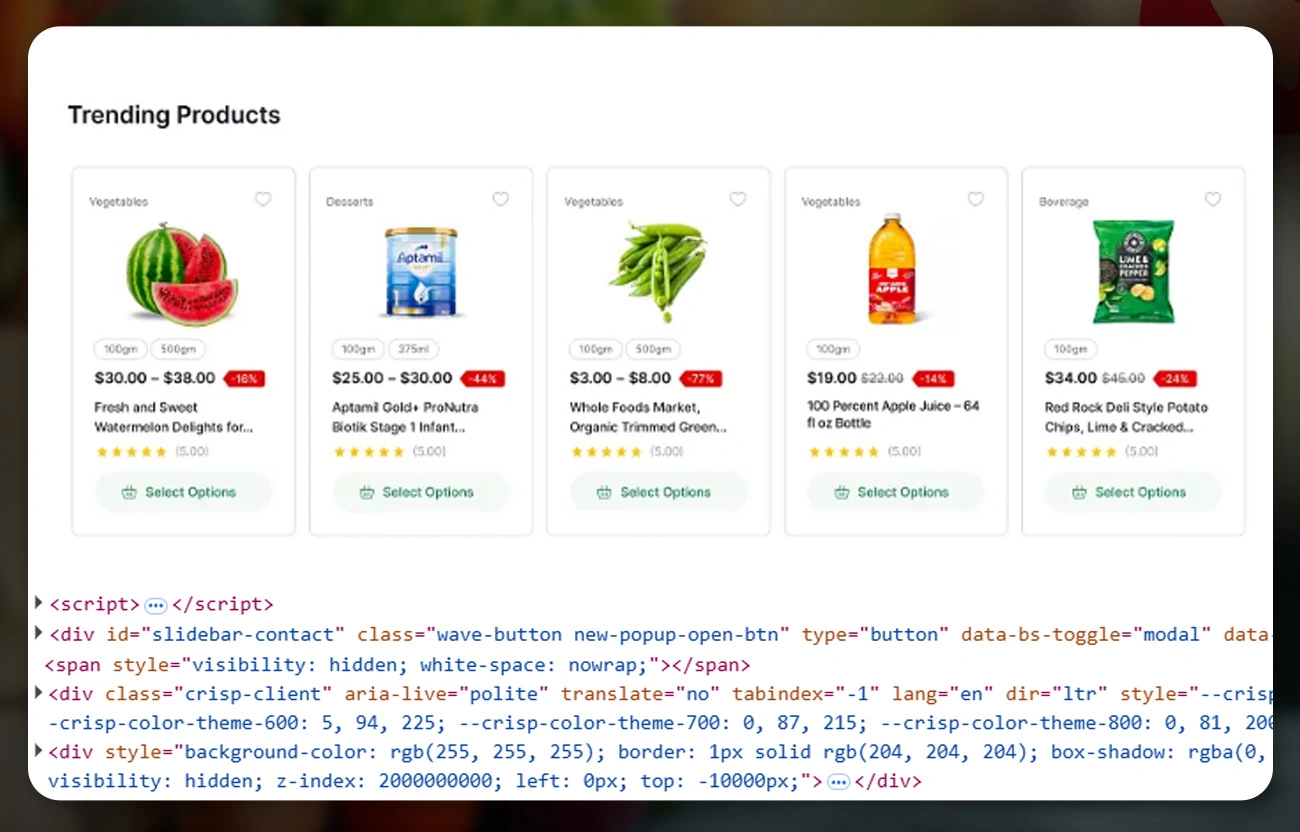Screen dimensions: 1300x832
Task: Pick 100gm size for Green Beans
Action: [x=596, y=349]
